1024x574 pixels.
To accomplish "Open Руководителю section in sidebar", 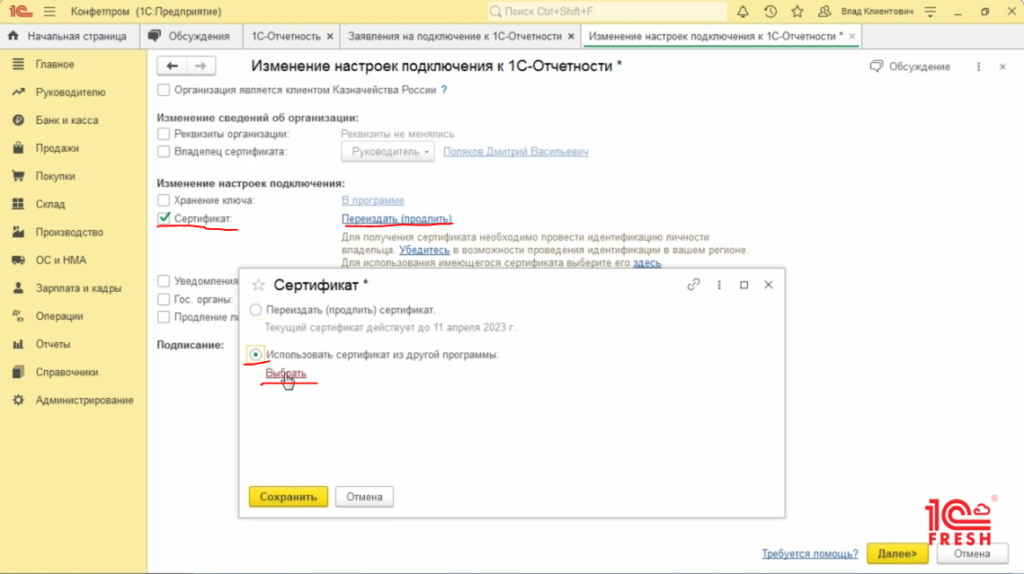I will [x=73, y=92].
